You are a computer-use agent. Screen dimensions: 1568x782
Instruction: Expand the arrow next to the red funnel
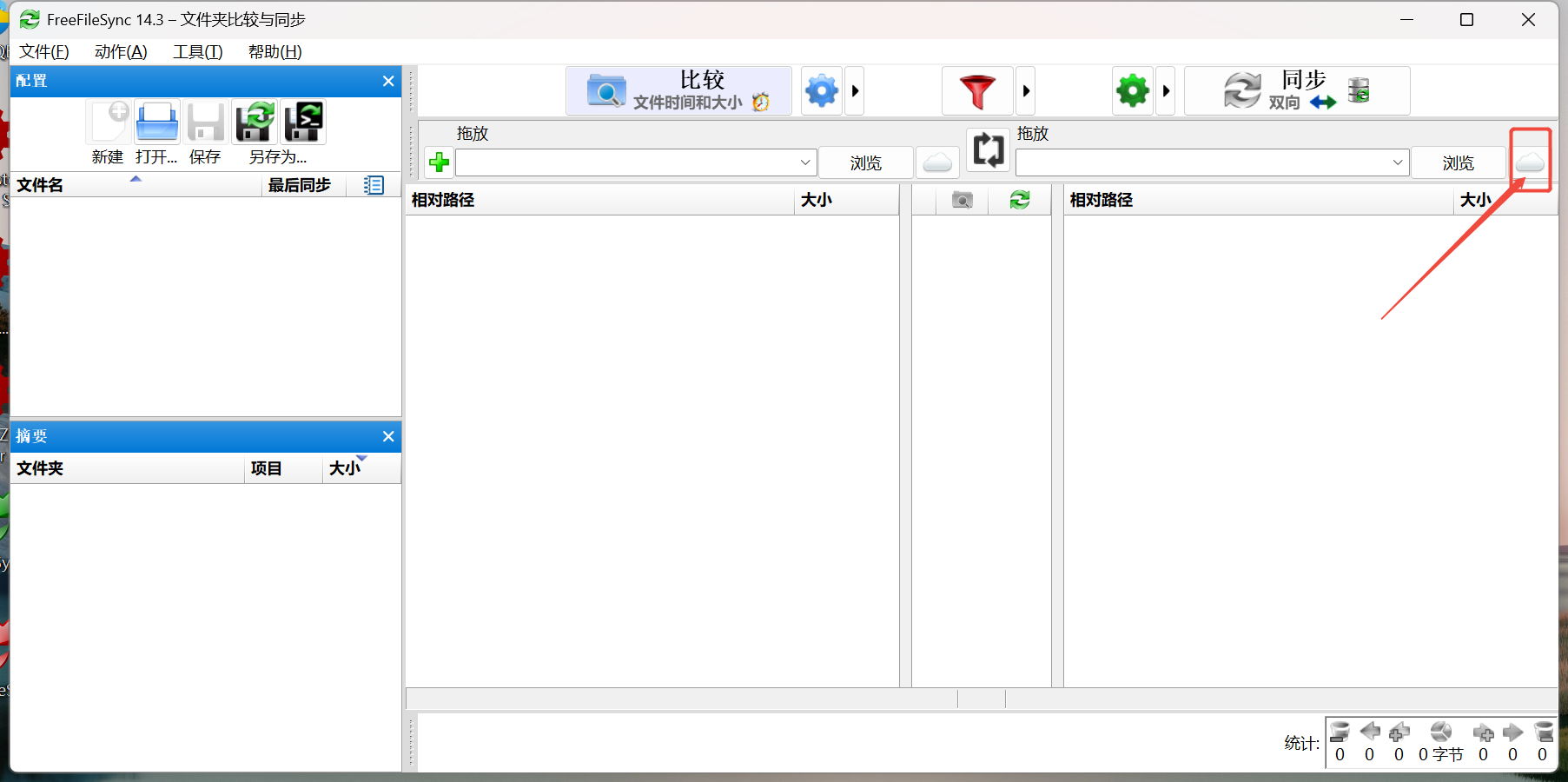(1026, 90)
